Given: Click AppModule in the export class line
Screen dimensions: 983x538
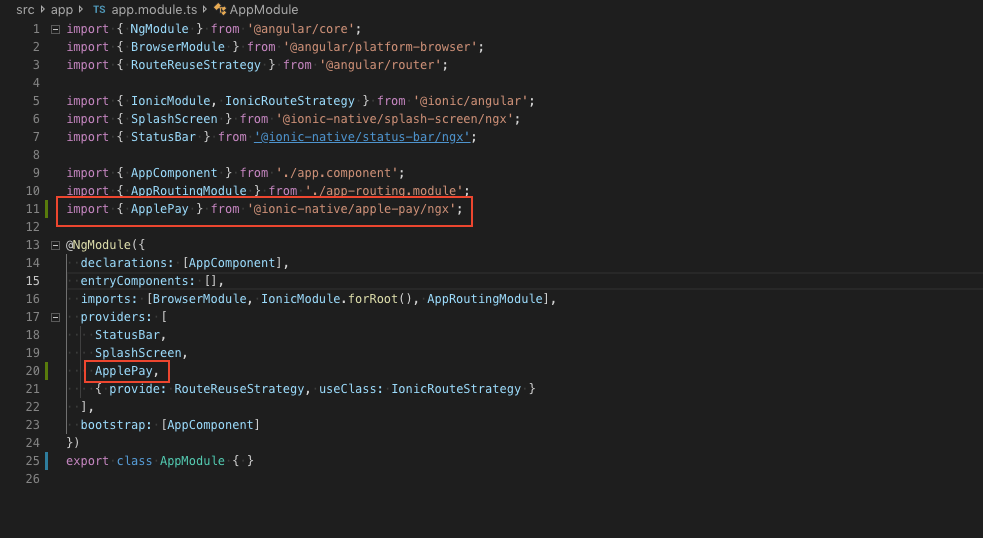Looking at the screenshot, I should pos(192,461).
